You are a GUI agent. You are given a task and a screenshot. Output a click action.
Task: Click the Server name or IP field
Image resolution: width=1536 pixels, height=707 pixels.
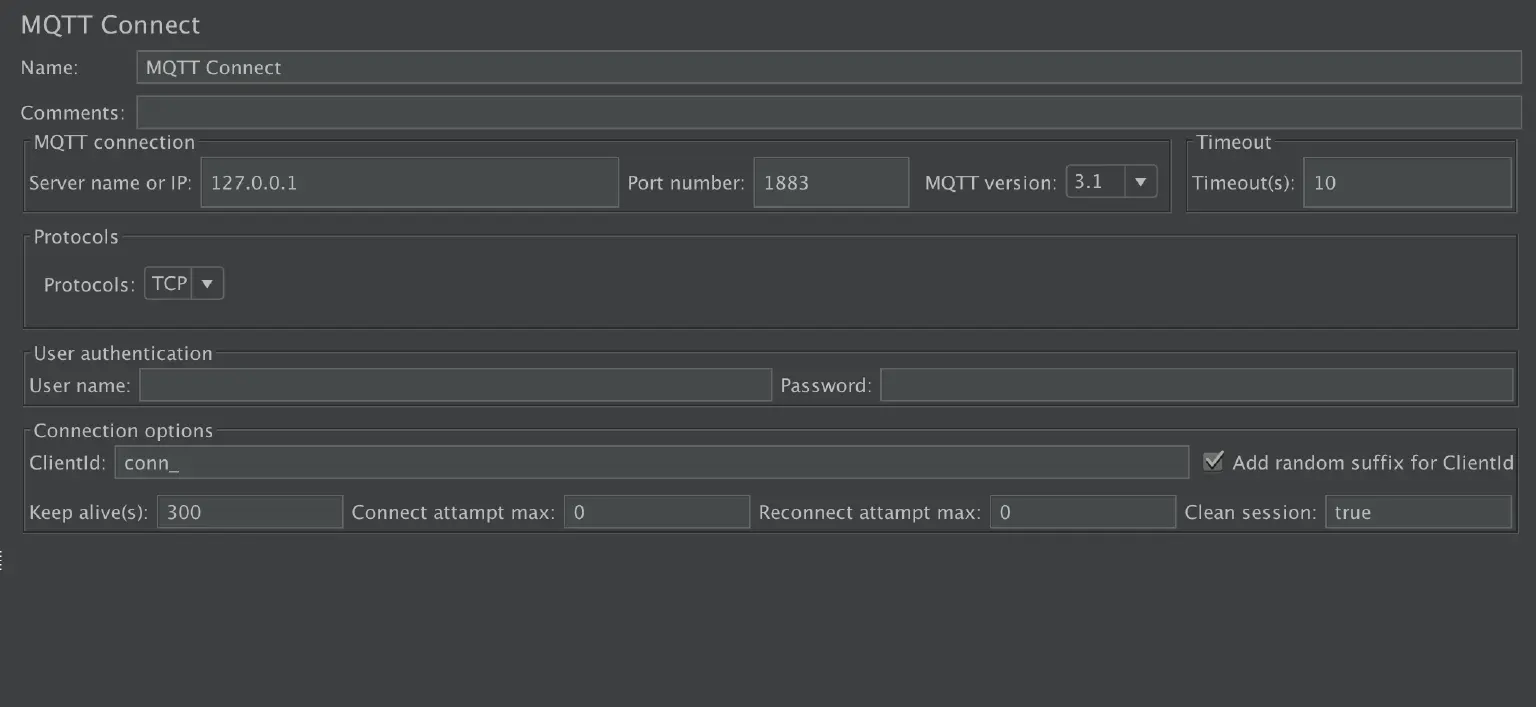coord(409,182)
